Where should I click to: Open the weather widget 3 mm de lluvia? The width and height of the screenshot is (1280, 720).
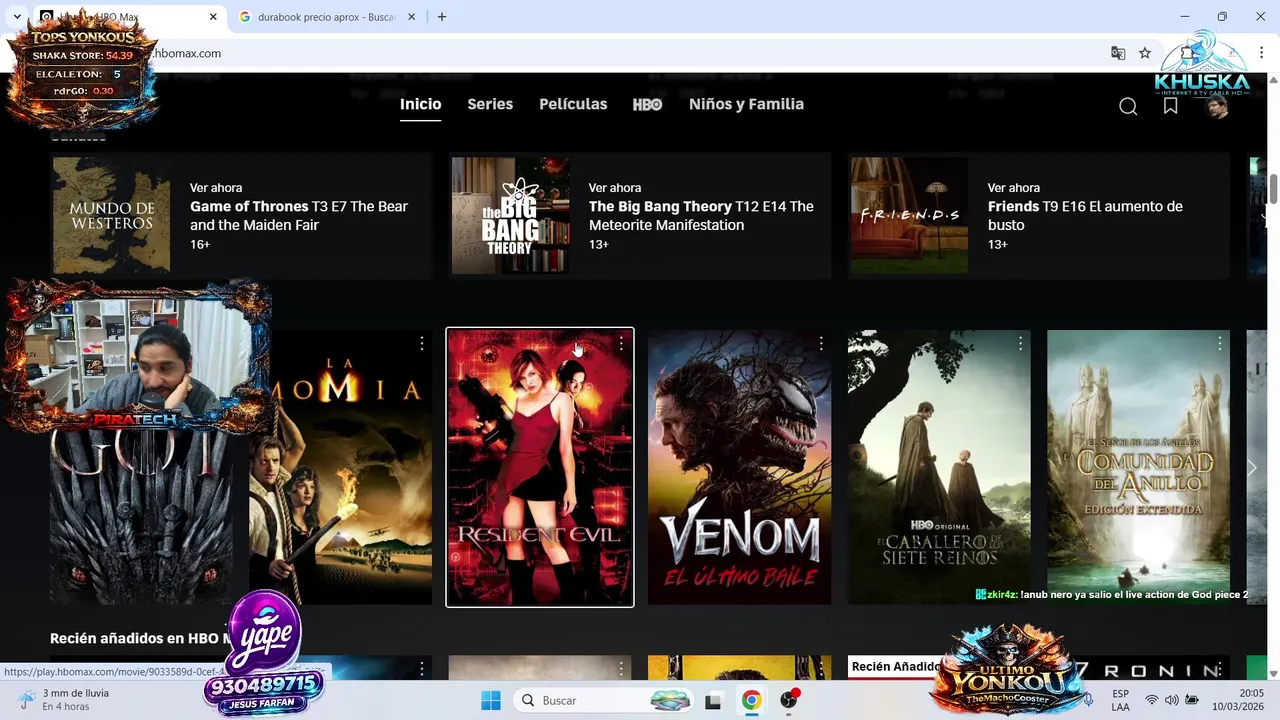(x=65, y=700)
